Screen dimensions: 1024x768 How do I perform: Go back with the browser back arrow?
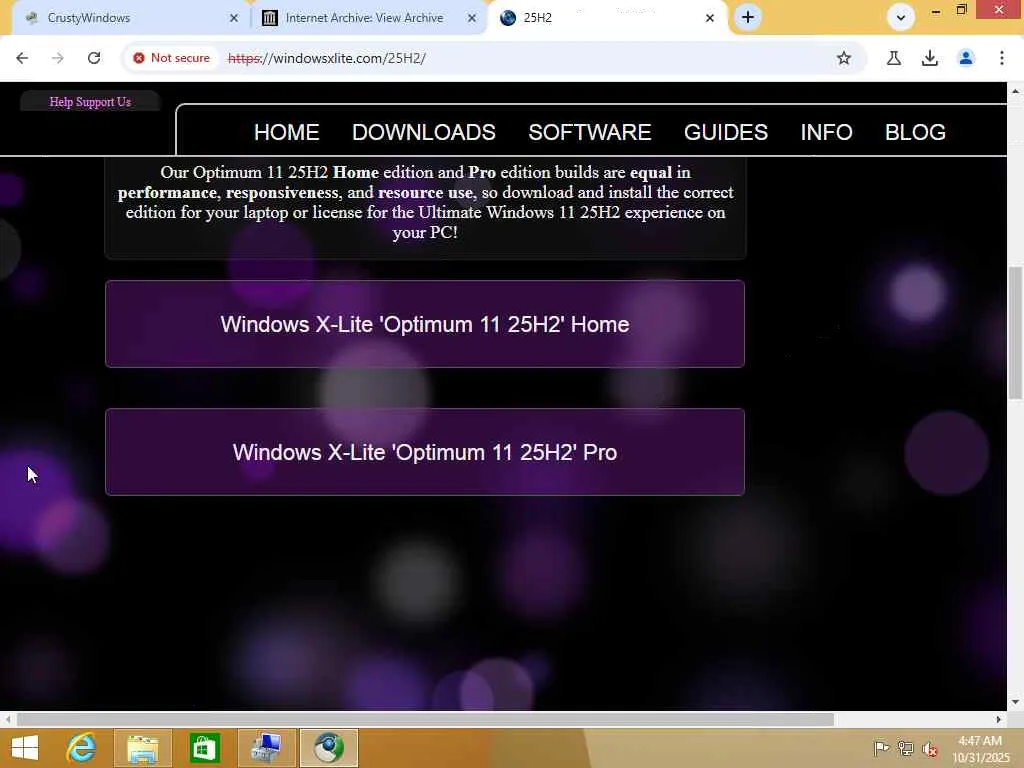pos(22,58)
